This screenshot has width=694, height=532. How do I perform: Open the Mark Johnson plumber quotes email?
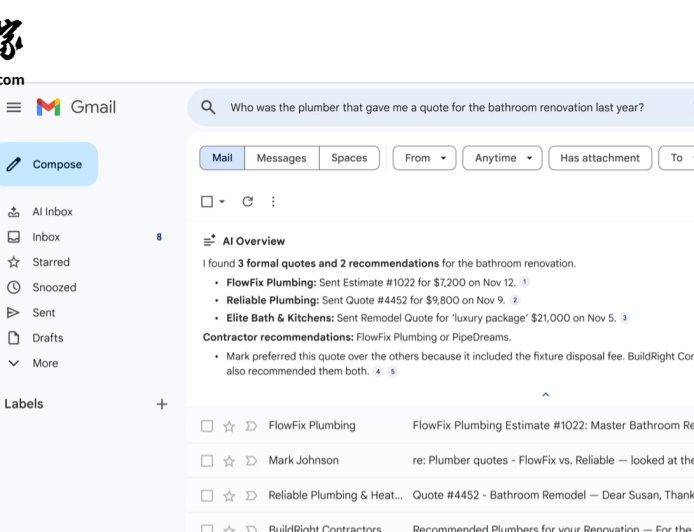(x=441, y=460)
